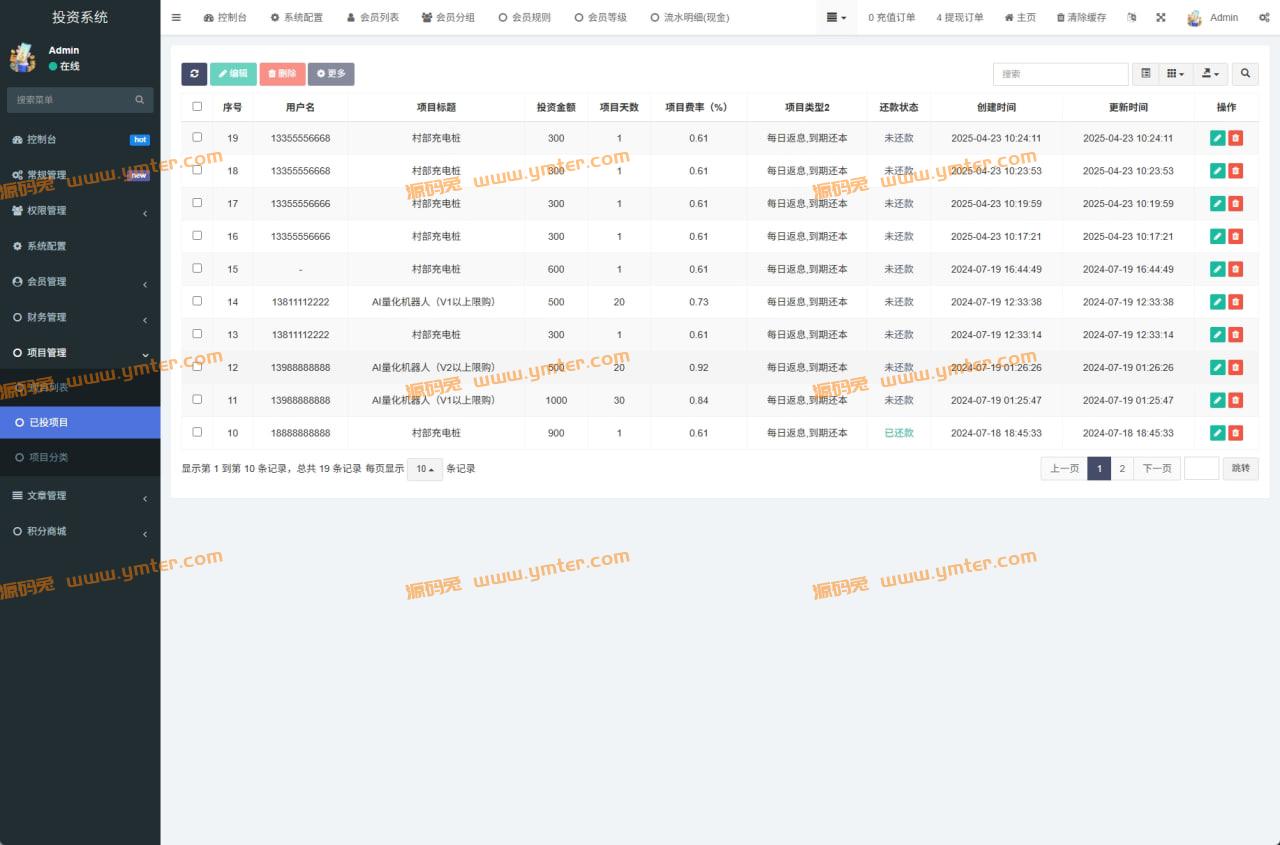Switch to the 会员等级 tab

(600, 17)
